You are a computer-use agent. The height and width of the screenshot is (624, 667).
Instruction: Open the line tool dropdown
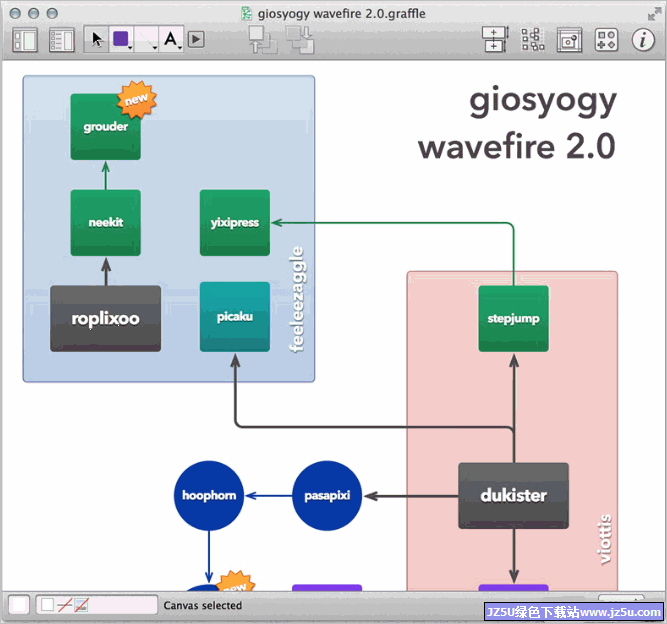pyautogui.click(x=147, y=39)
